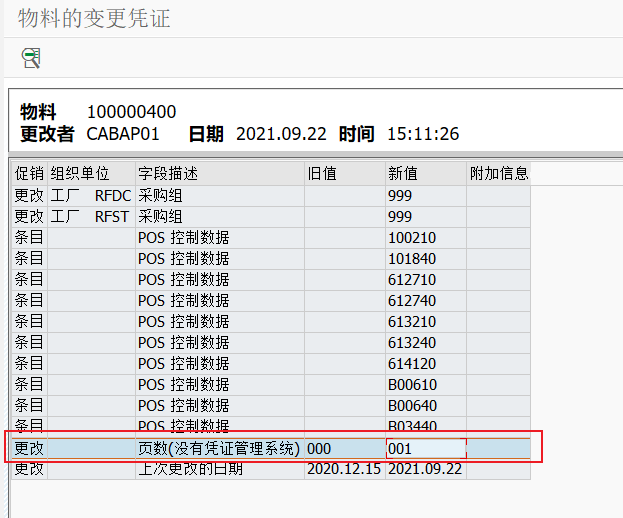Select the 页数(没有凭证管理系统) field description
Image resolution: width=623 pixels, height=518 pixels.
[x=219, y=449]
